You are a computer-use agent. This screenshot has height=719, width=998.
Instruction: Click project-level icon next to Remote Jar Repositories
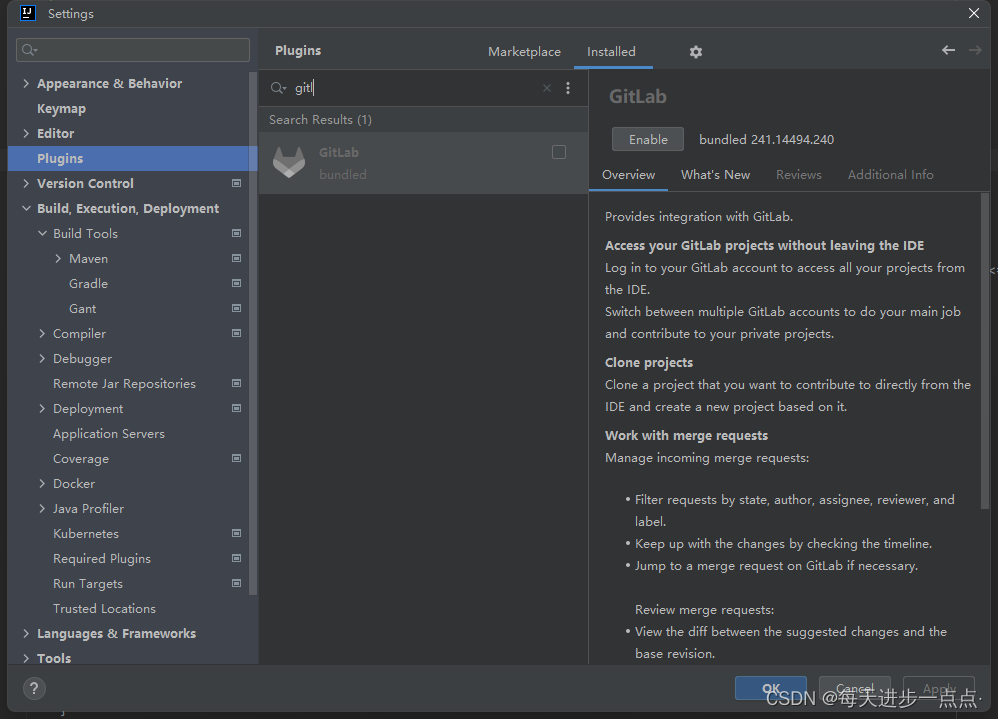236,384
